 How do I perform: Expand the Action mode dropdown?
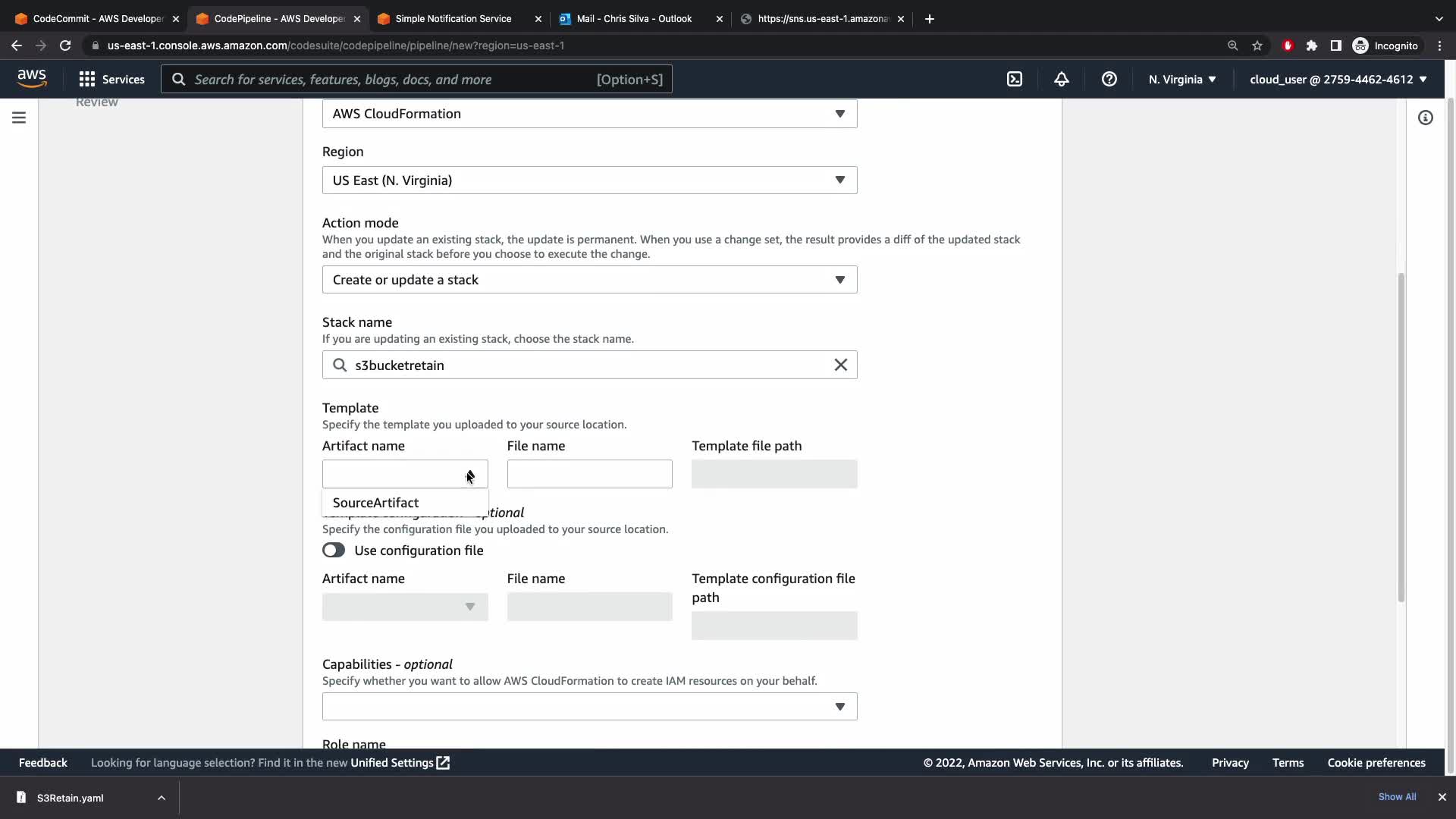589,280
